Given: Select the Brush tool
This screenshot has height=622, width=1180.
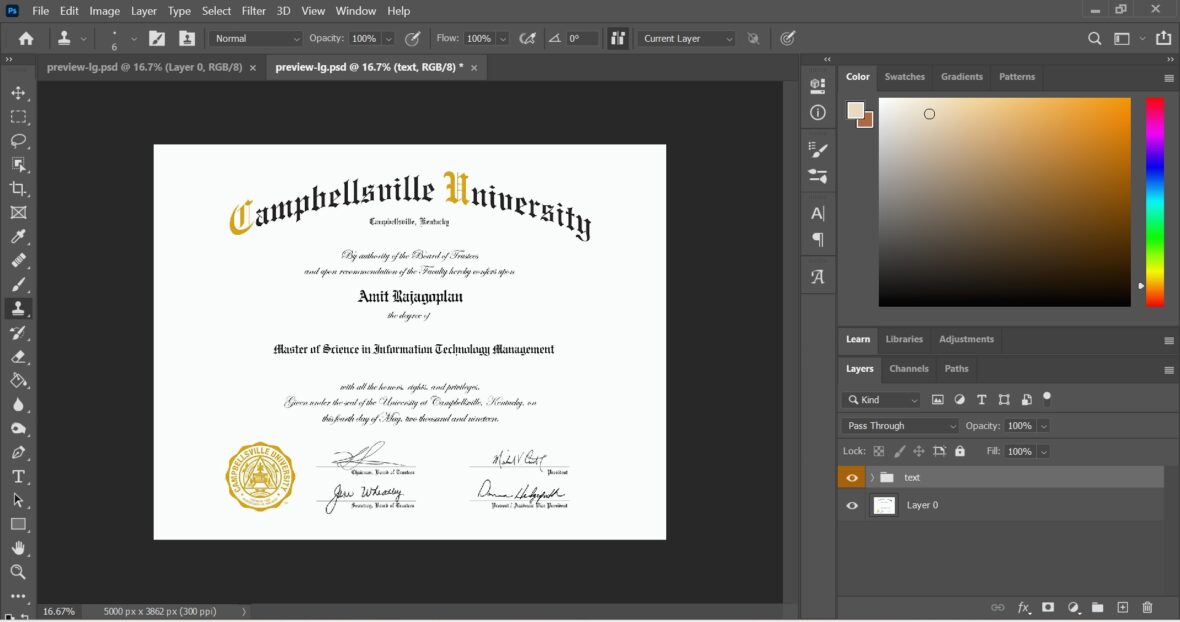Looking at the screenshot, I should (18, 284).
